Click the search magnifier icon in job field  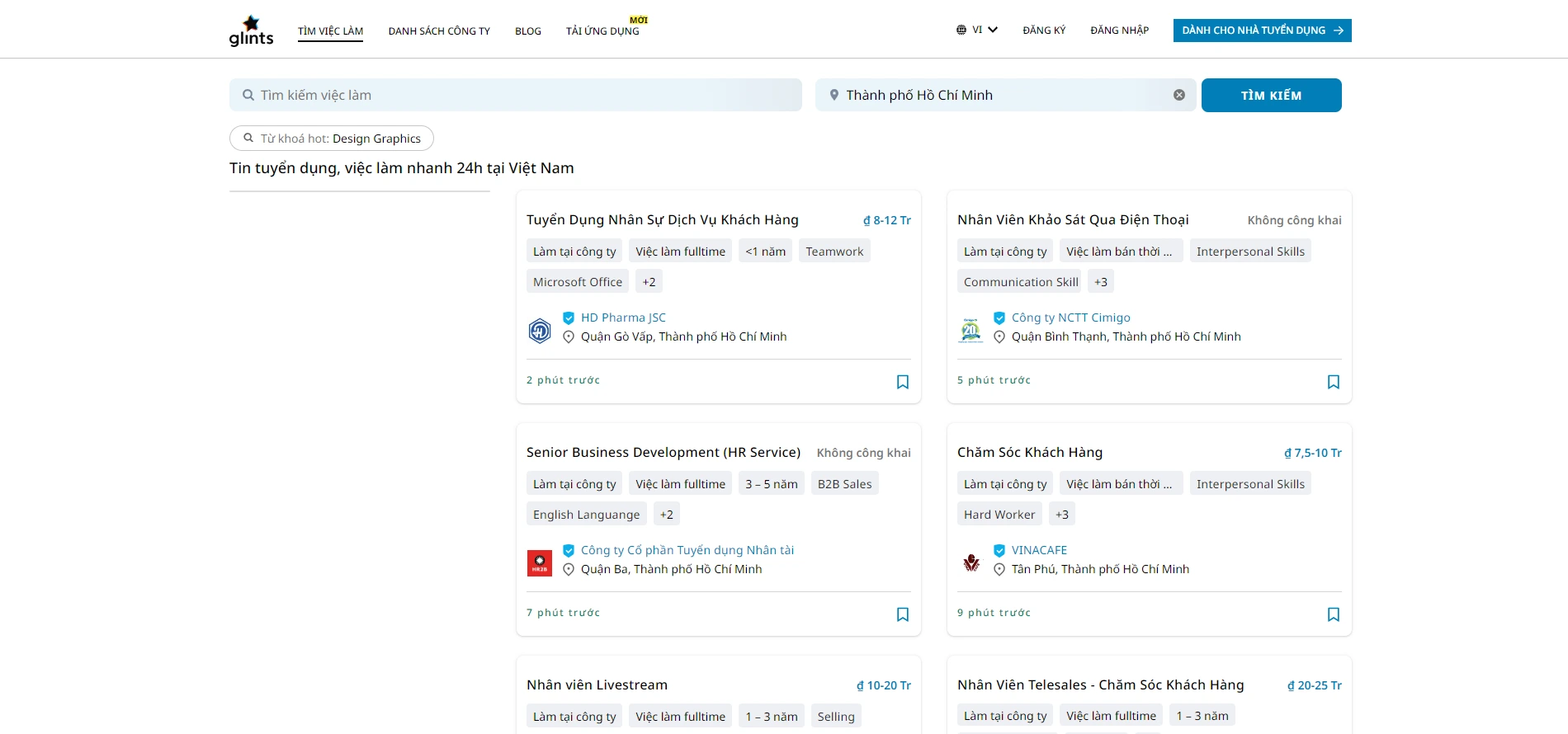(248, 95)
